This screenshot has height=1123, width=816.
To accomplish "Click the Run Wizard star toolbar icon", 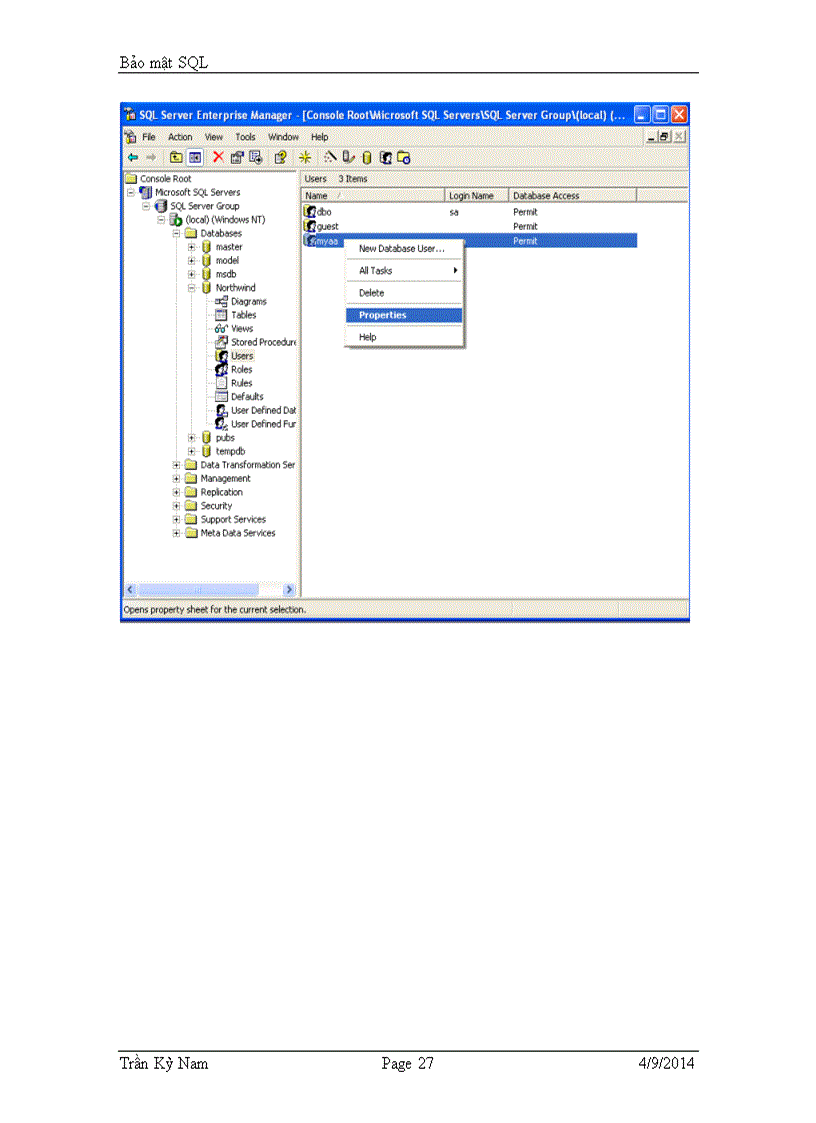I will [x=305, y=157].
